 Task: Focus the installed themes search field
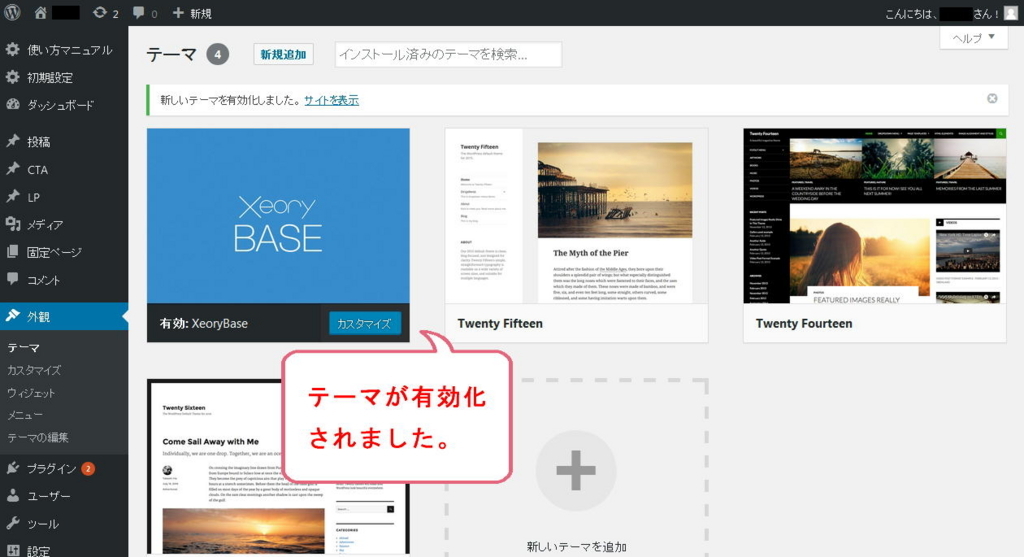pos(448,54)
